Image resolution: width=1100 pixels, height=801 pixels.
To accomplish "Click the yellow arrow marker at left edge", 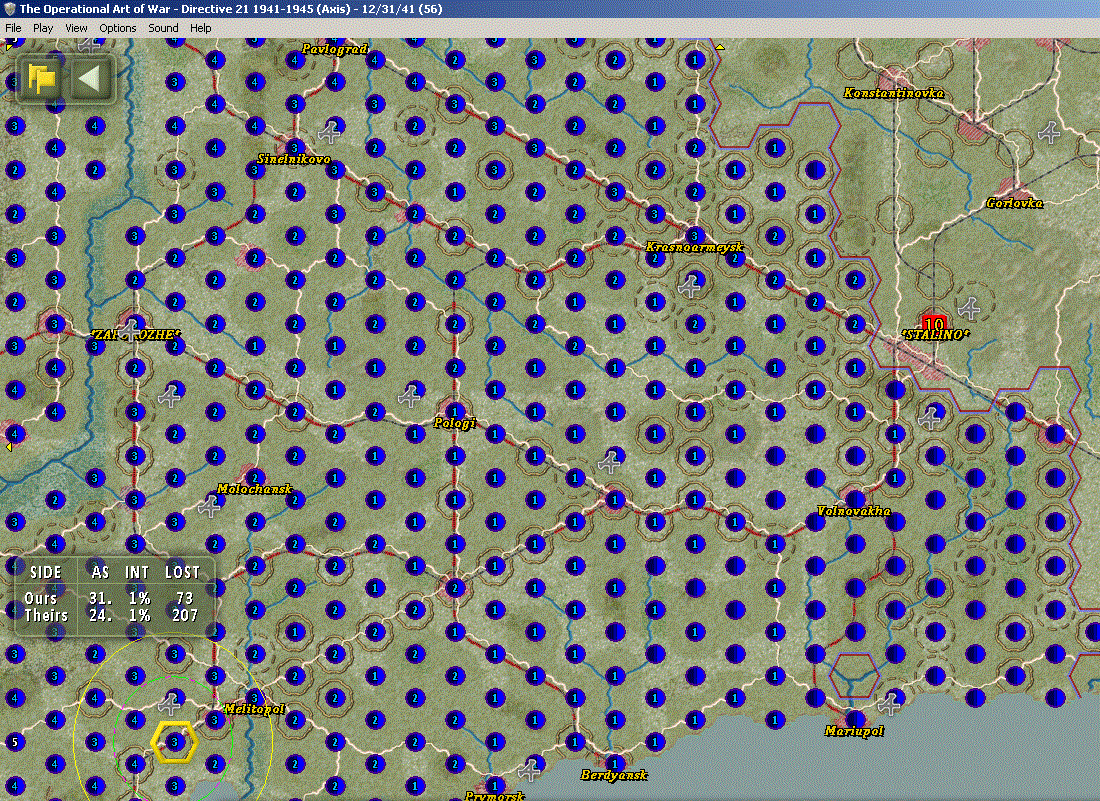I will 8,447.
